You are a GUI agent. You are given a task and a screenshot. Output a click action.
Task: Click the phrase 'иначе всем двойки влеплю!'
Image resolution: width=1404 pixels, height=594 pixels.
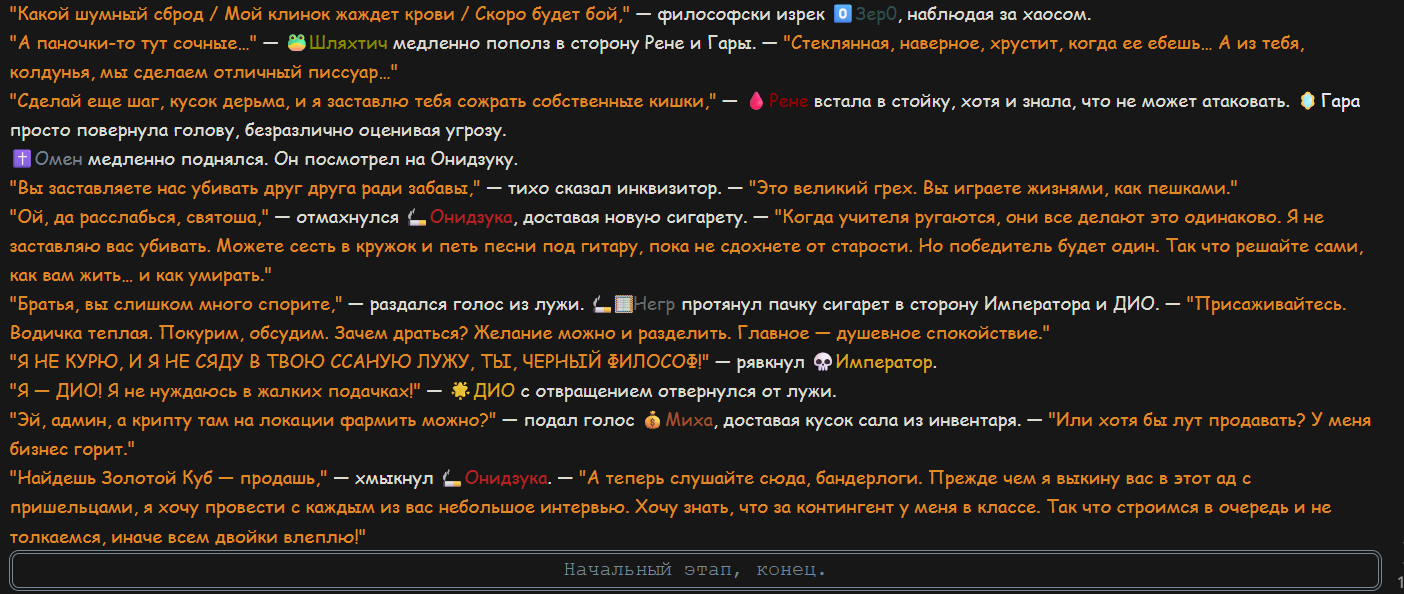235,537
